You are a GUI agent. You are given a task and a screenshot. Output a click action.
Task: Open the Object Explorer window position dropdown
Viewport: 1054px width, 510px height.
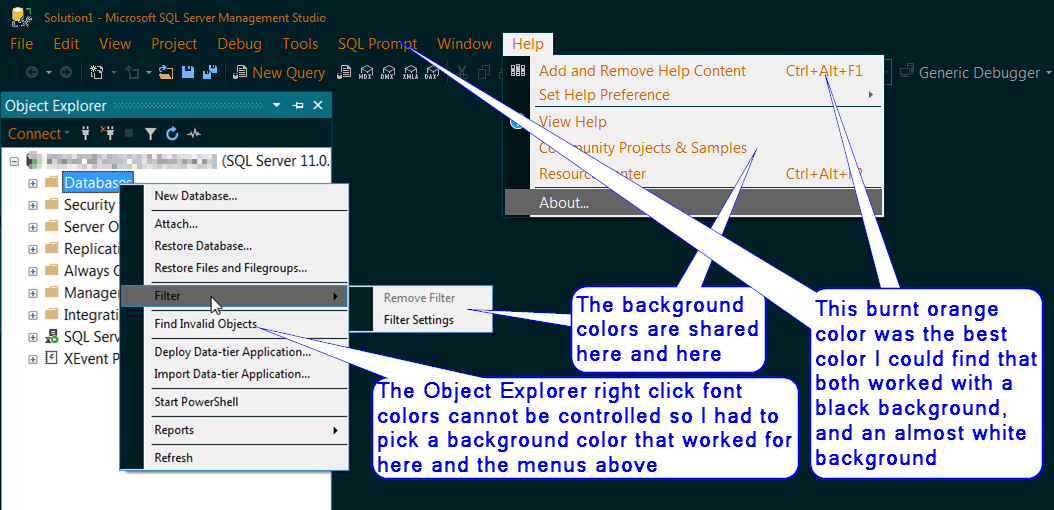(x=276, y=105)
